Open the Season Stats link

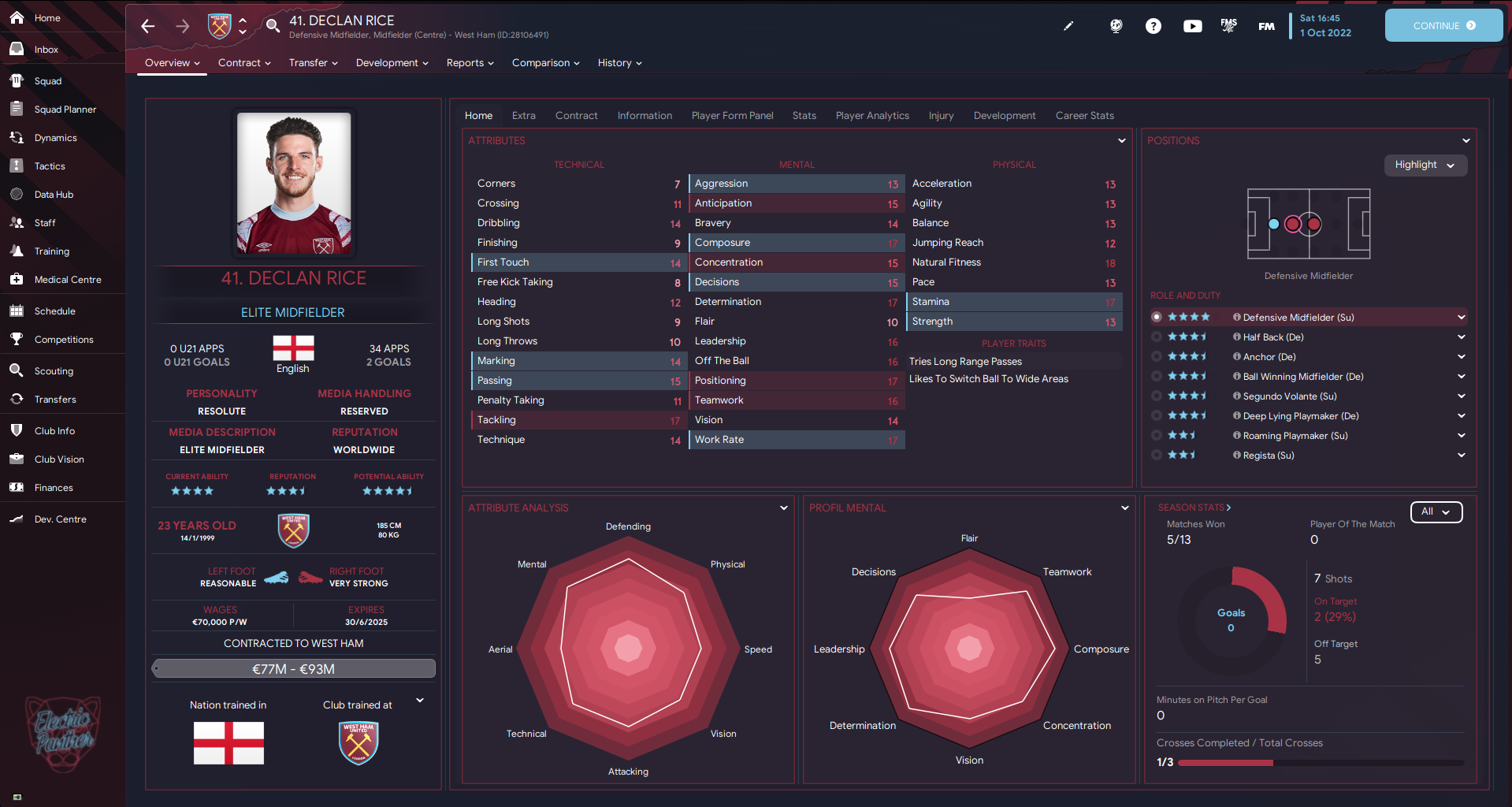[1194, 508]
